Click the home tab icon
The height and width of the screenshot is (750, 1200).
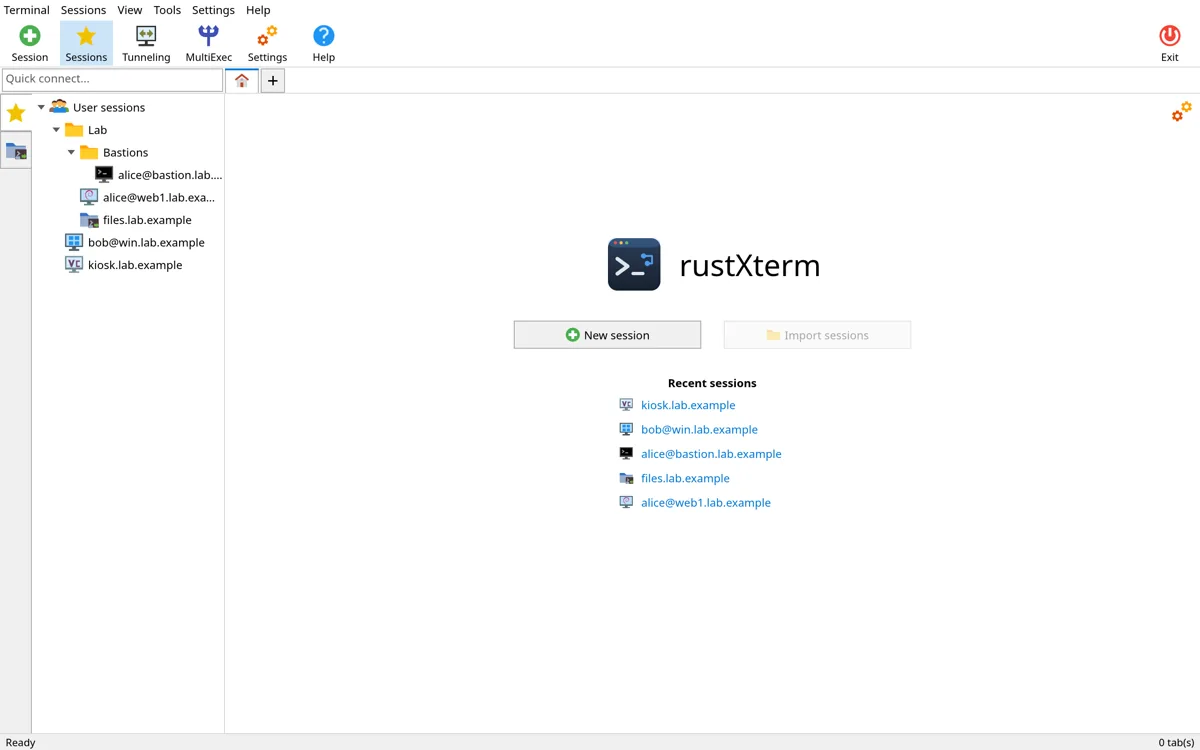point(242,81)
